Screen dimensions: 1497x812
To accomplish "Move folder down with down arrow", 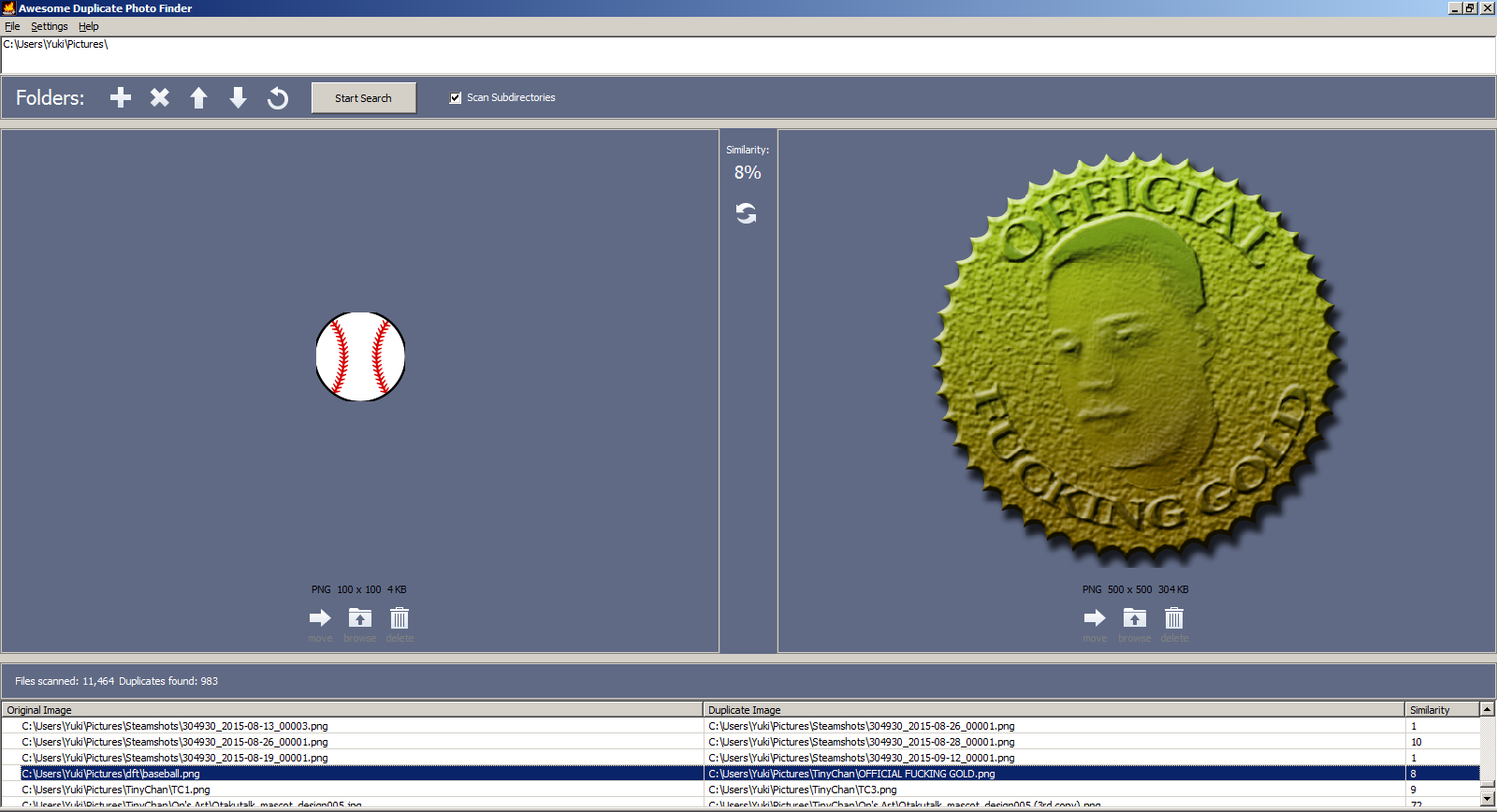I will coord(238,97).
